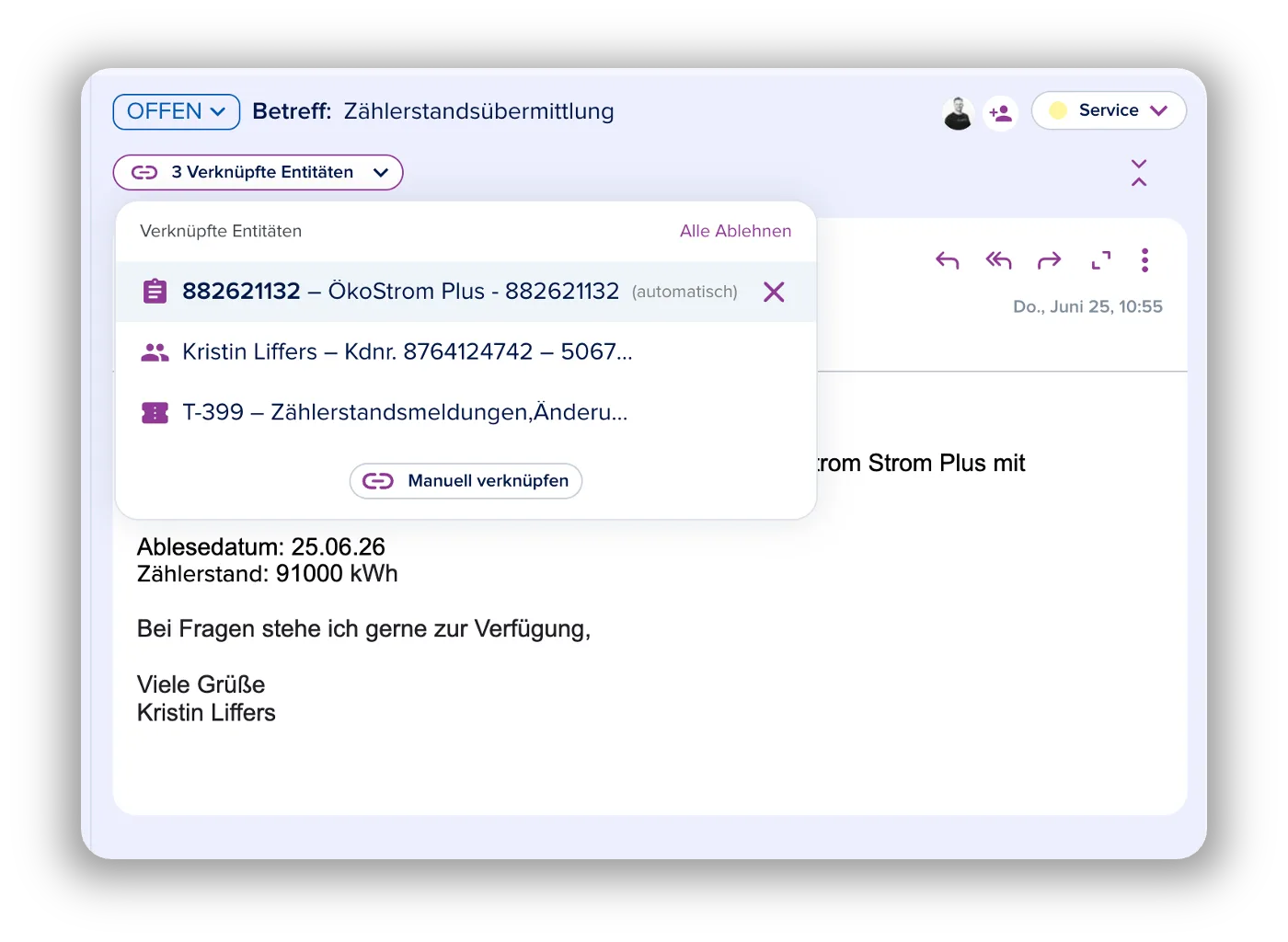Forward the email

coord(1050,260)
